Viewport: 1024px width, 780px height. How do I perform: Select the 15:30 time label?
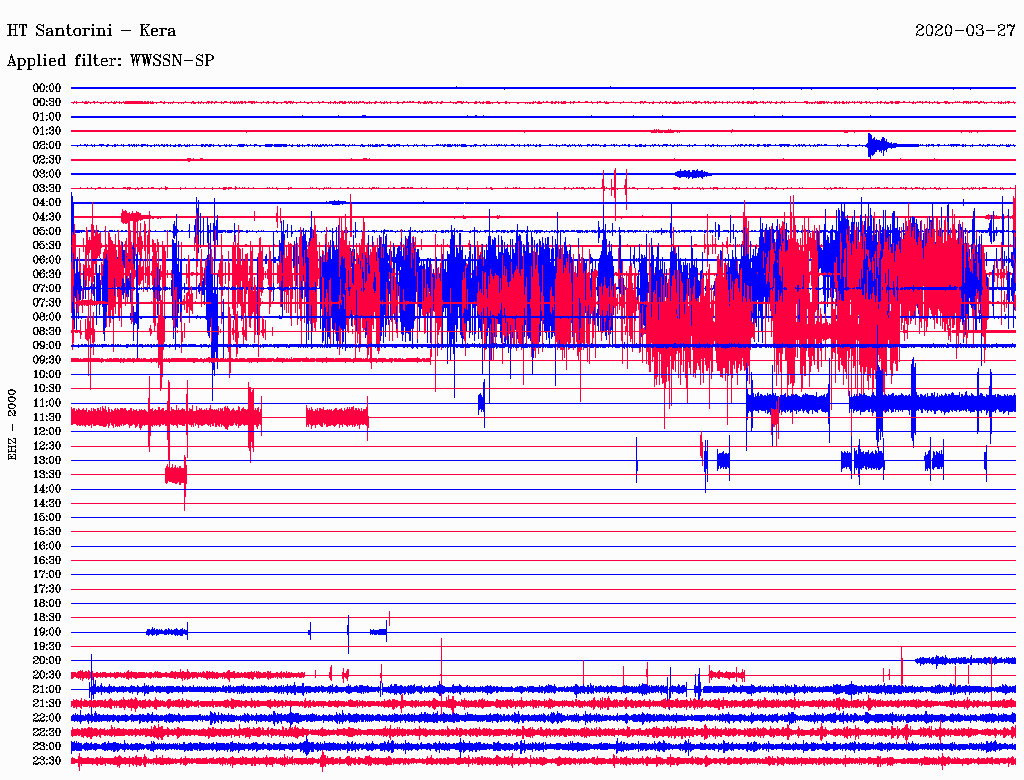click(47, 532)
